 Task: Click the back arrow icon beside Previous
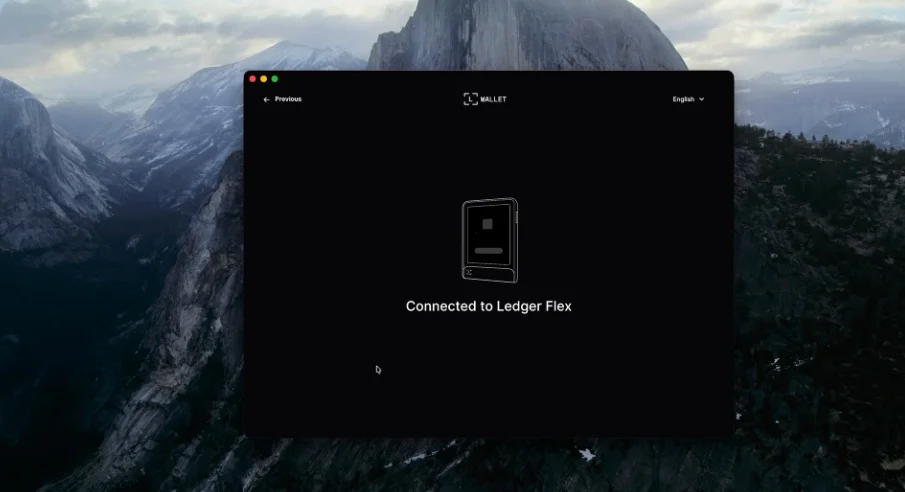[266, 99]
